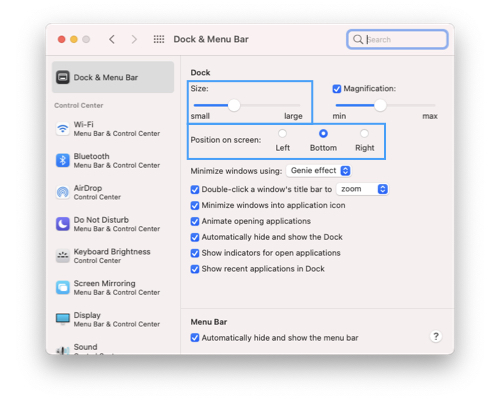Open Bluetooth settings via its icon
Screen dimensions: 500x400
pyautogui.click(x=63, y=160)
